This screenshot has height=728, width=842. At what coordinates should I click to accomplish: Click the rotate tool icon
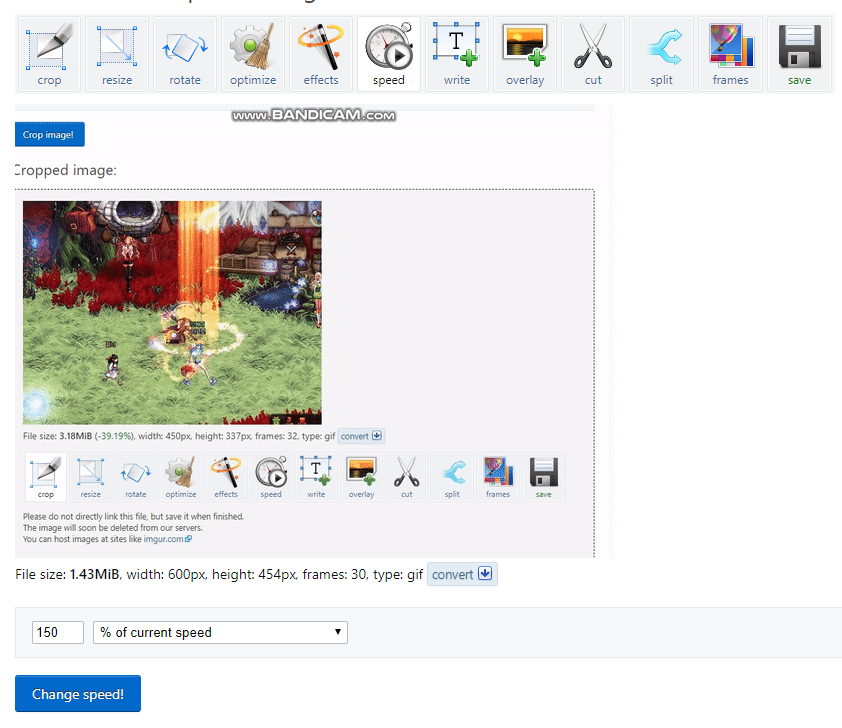[185, 54]
